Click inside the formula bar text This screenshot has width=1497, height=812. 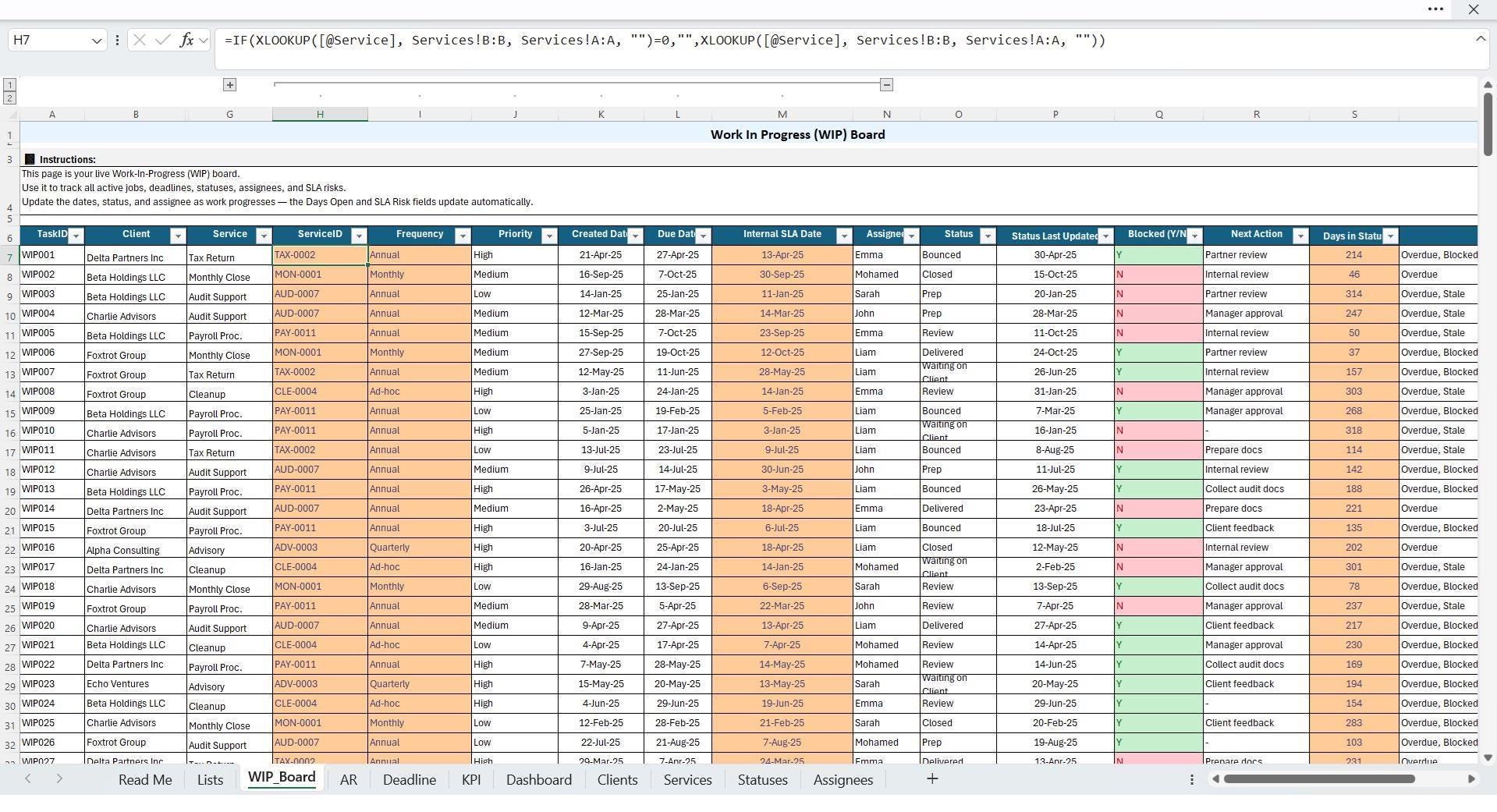(x=665, y=41)
